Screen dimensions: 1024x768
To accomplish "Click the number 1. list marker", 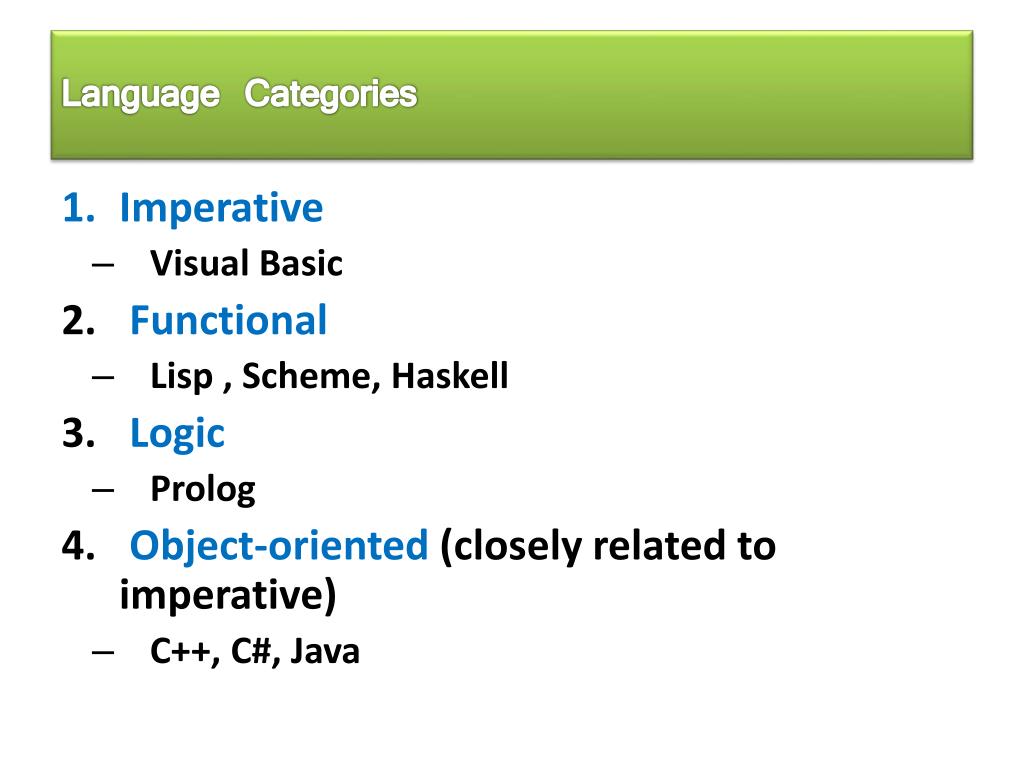I will coord(79,208).
